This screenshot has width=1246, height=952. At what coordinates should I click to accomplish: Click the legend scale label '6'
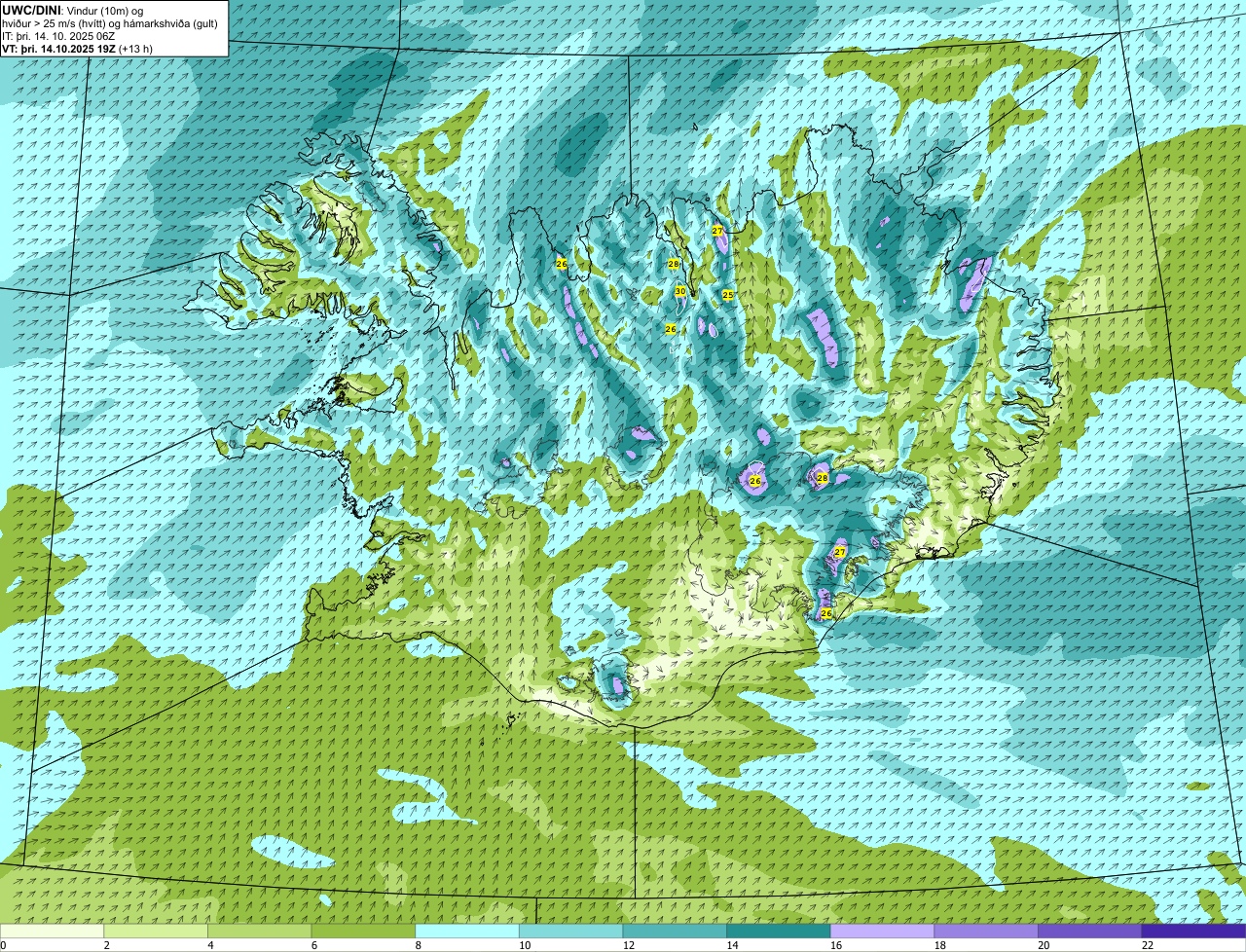pyautogui.click(x=313, y=945)
